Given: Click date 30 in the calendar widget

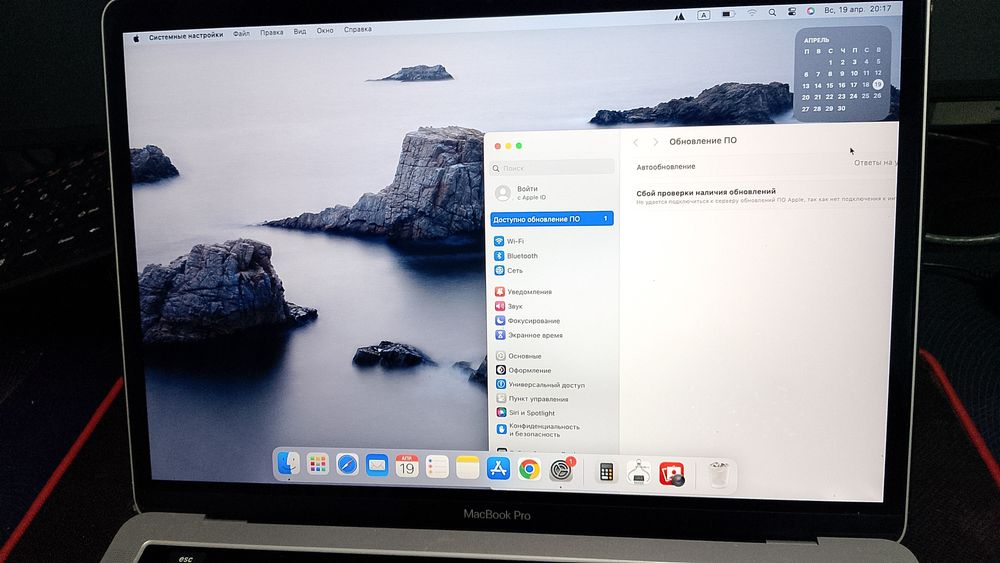Looking at the screenshot, I should tap(841, 108).
